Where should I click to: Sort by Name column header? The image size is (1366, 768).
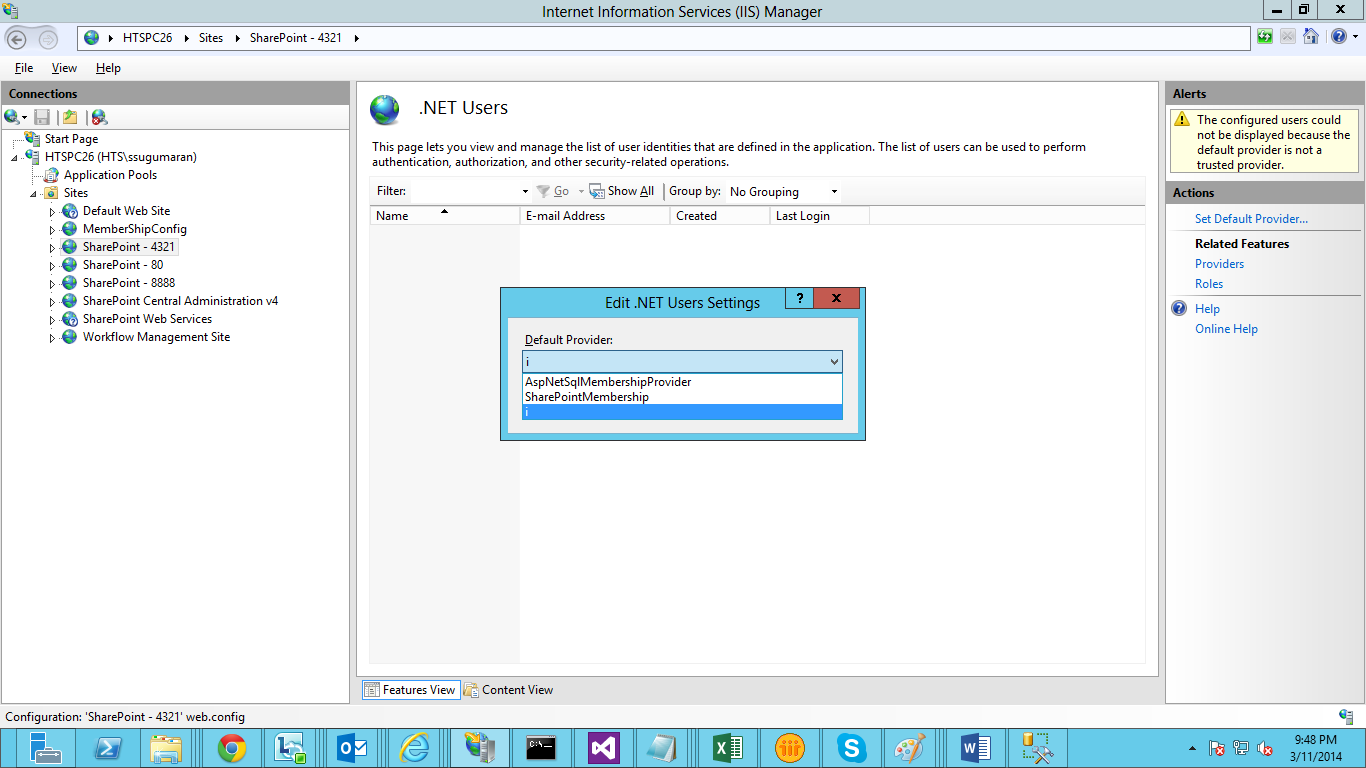click(445, 215)
